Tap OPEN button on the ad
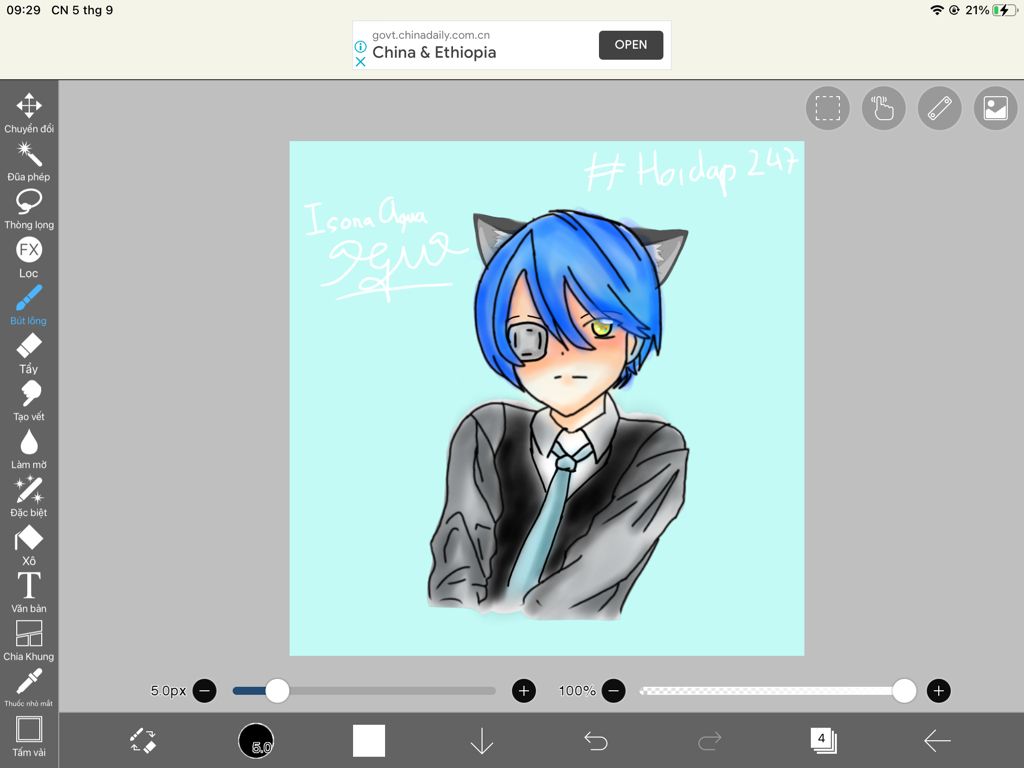The width and height of the screenshot is (1024, 768). click(x=631, y=45)
